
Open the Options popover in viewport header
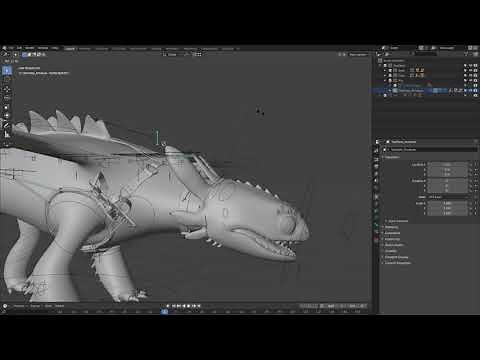click(358, 54)
